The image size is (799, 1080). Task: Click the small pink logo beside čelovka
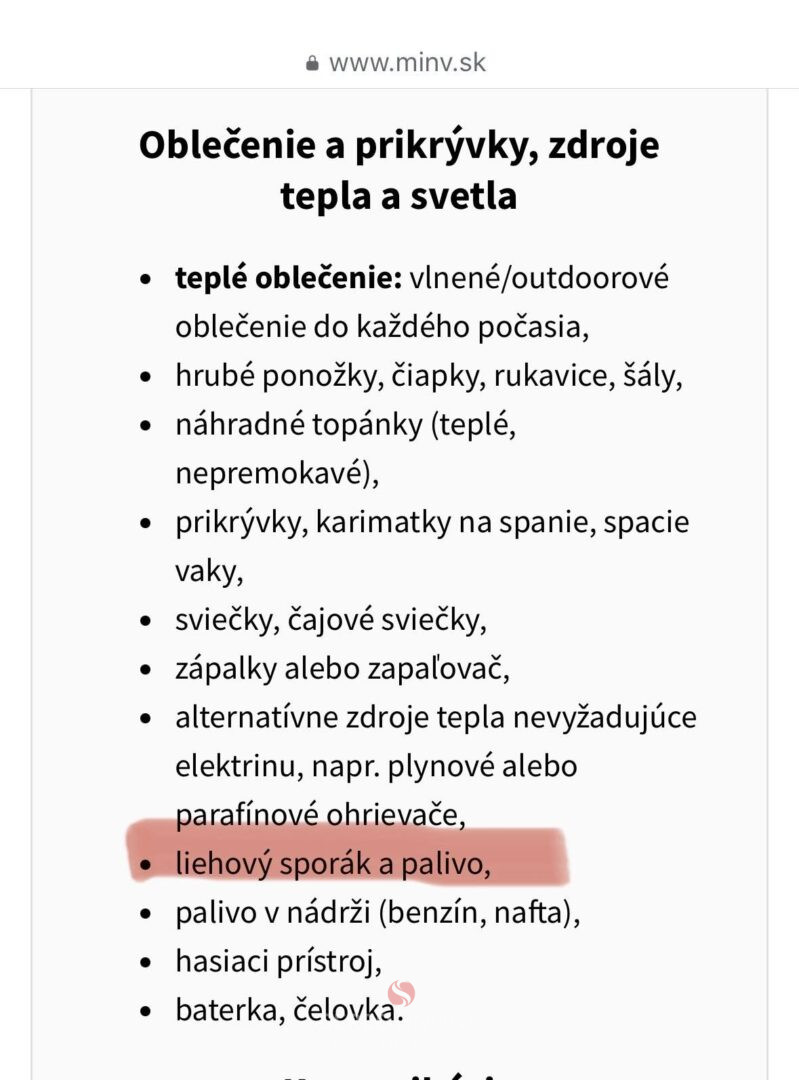(x=401, y=993)
